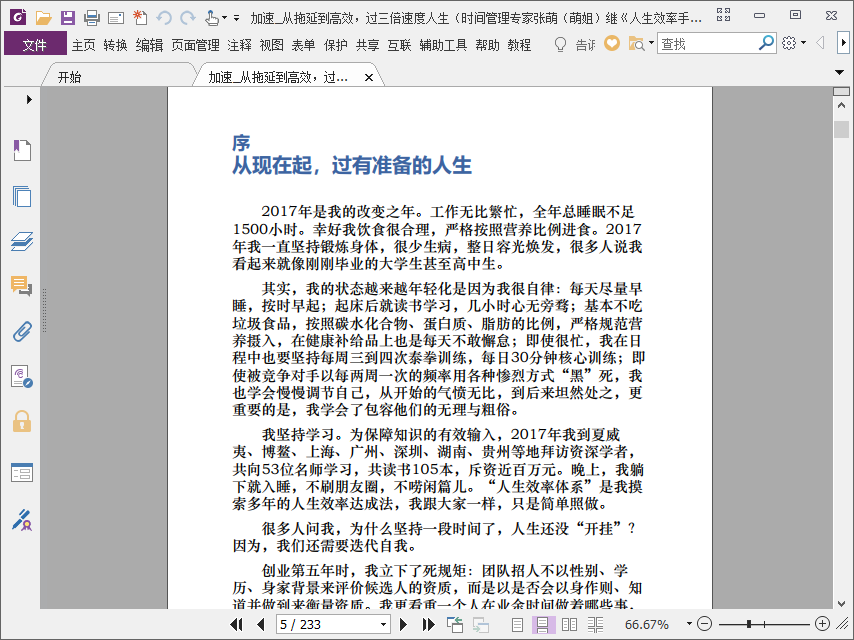The image size is (854, 640).
Task: Open the Pages thumbnails panel icon
Action: pos(22,196)
